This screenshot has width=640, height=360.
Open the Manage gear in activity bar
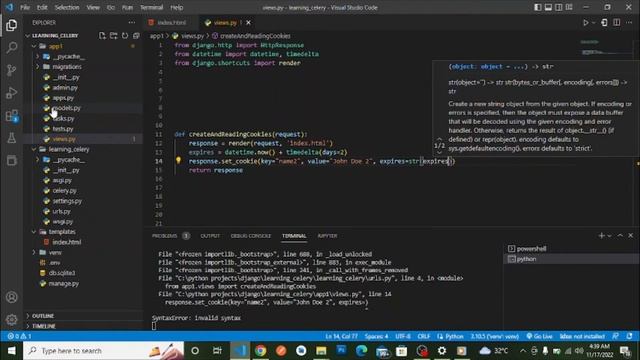pyautogui.click(x=11, y=319)
